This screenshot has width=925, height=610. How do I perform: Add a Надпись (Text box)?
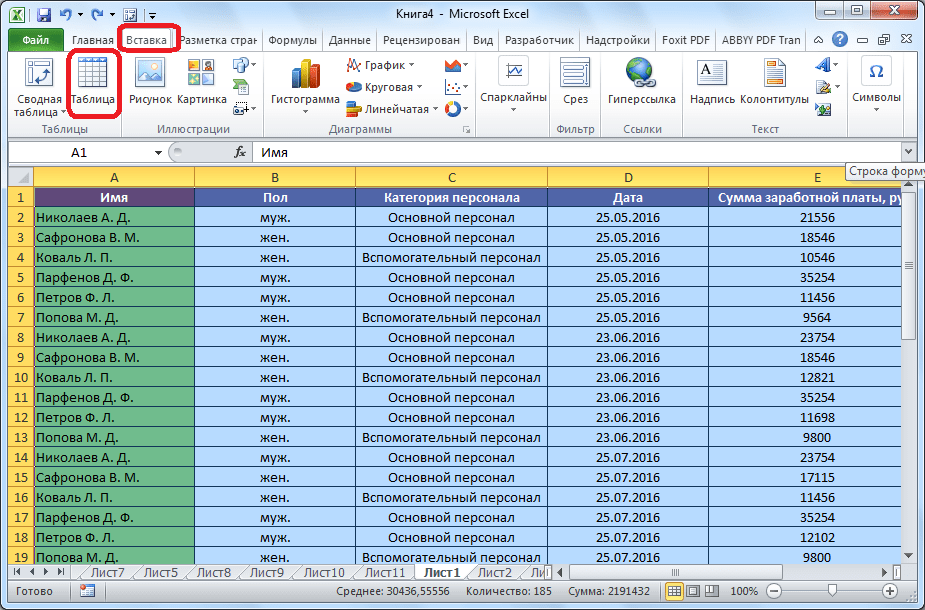coord(713,81)
